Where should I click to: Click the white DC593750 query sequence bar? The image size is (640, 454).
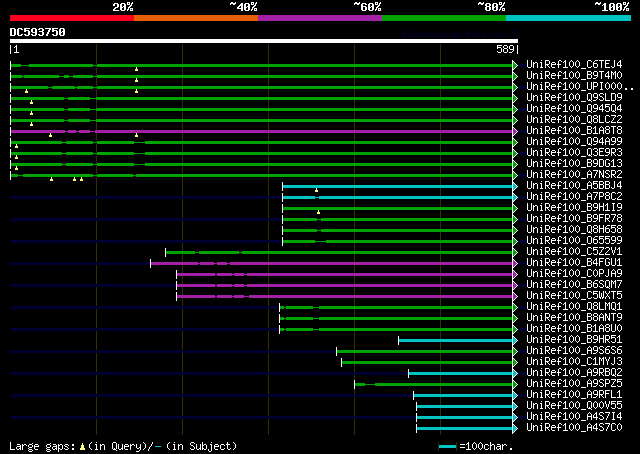click(x=264, y=41)
